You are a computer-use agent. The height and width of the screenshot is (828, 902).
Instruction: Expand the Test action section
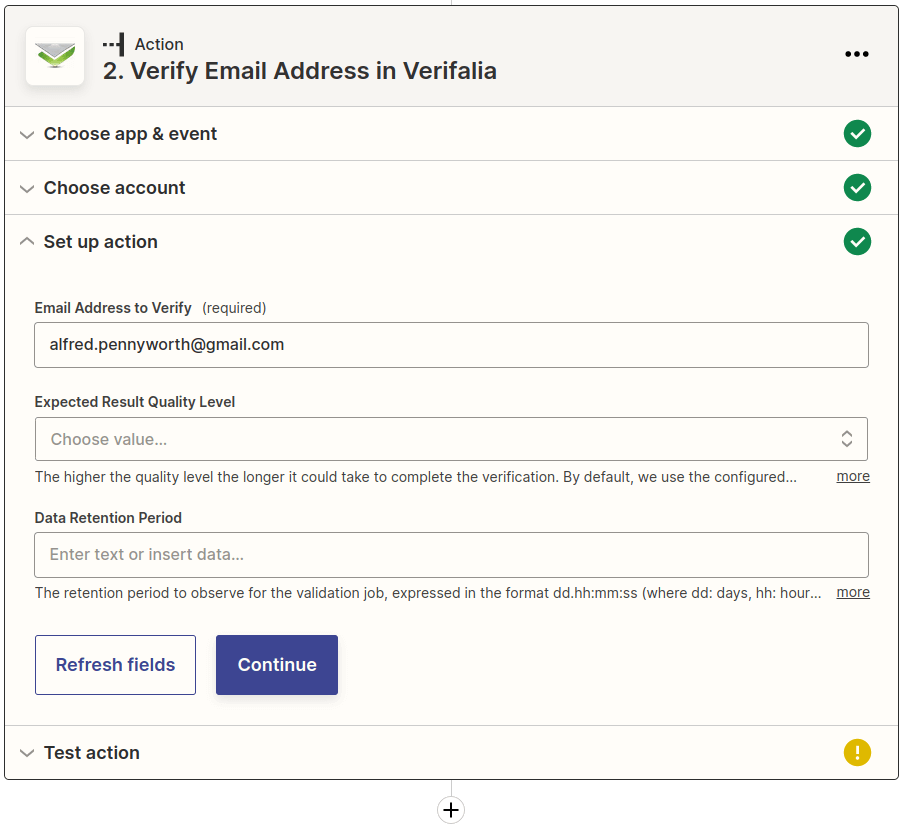(x=91, y=753)
